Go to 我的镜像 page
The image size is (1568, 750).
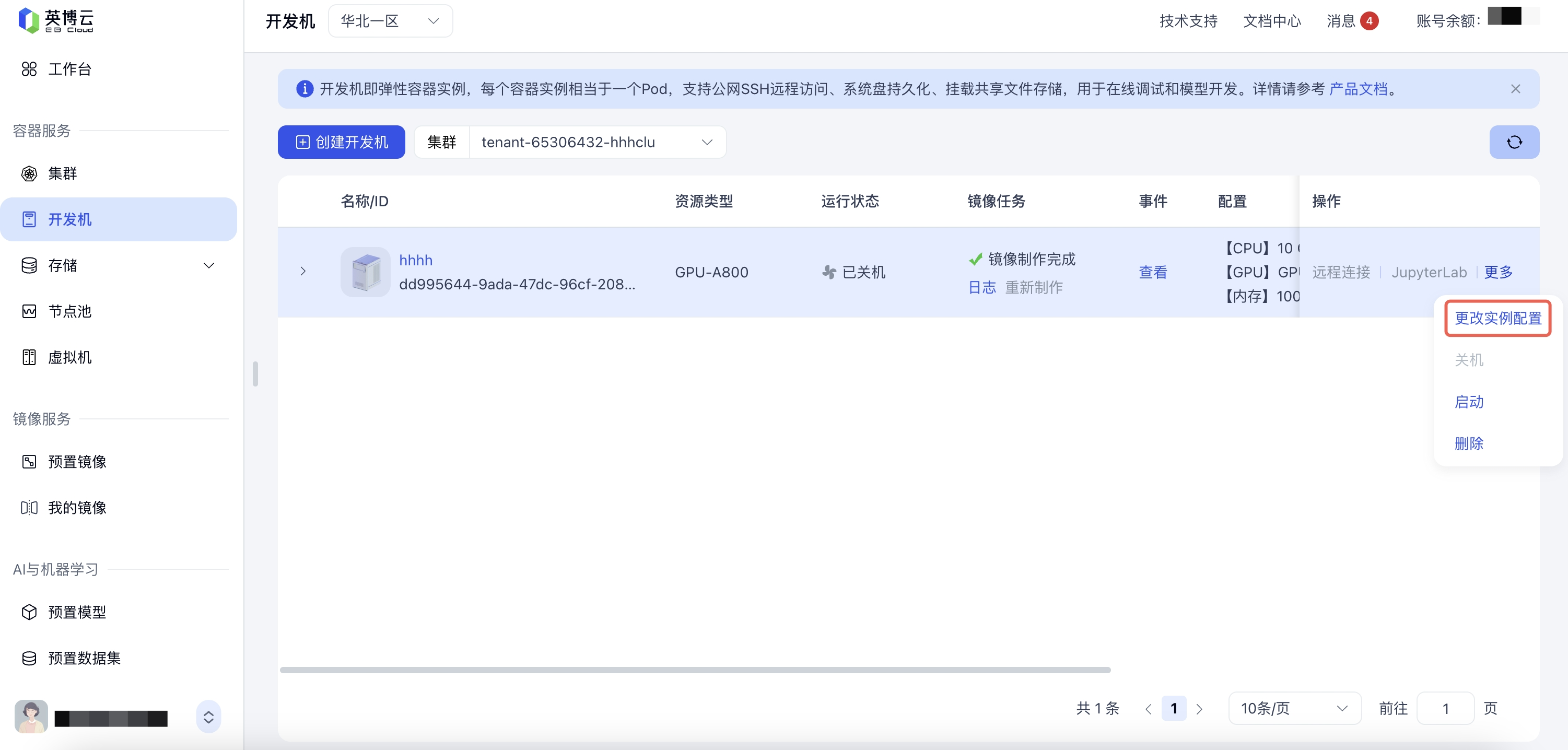point(77,507)
